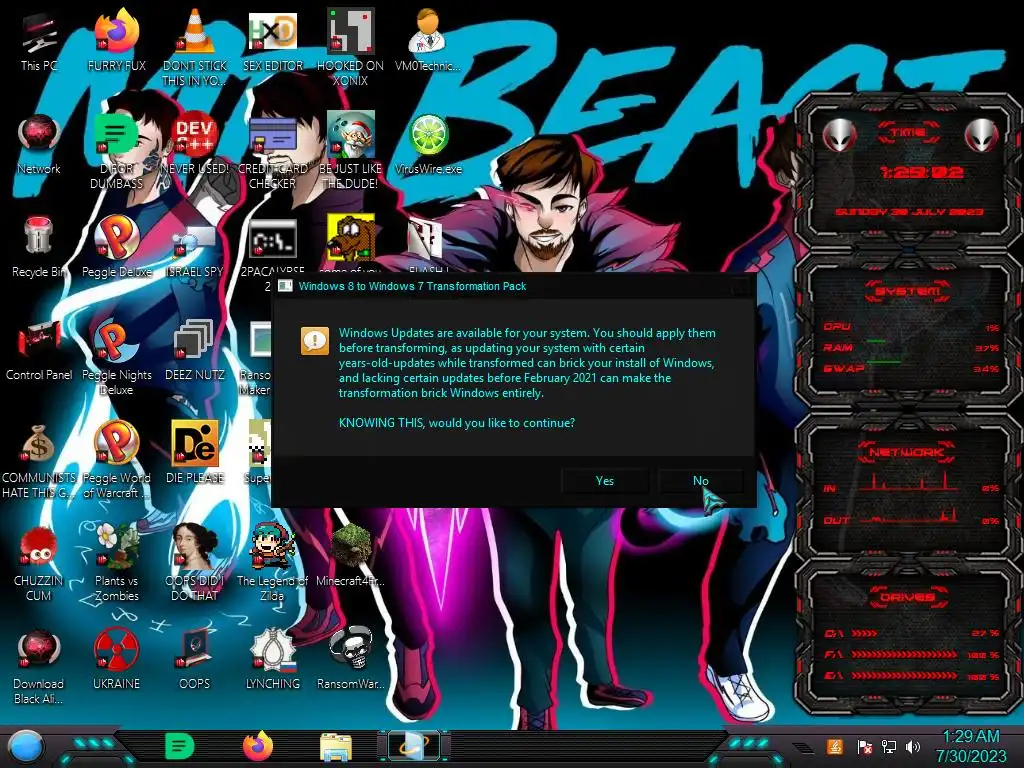
Task: Click the F:\ drive usage bar
Action: pos(904,654)
